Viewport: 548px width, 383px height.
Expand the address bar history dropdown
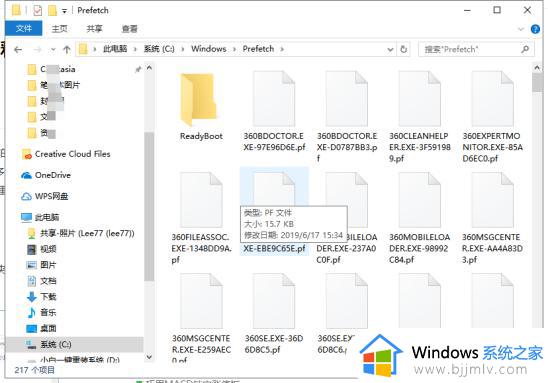[x=390, y=50]
